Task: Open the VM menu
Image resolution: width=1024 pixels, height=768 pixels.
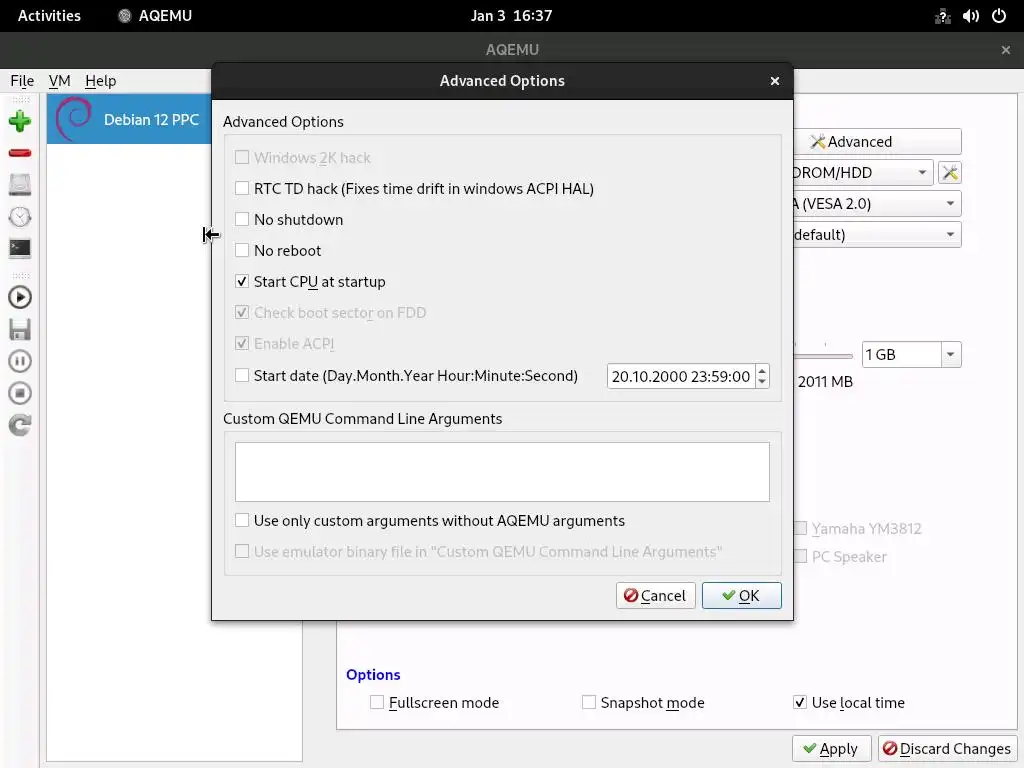Action: tap(59, 81)
